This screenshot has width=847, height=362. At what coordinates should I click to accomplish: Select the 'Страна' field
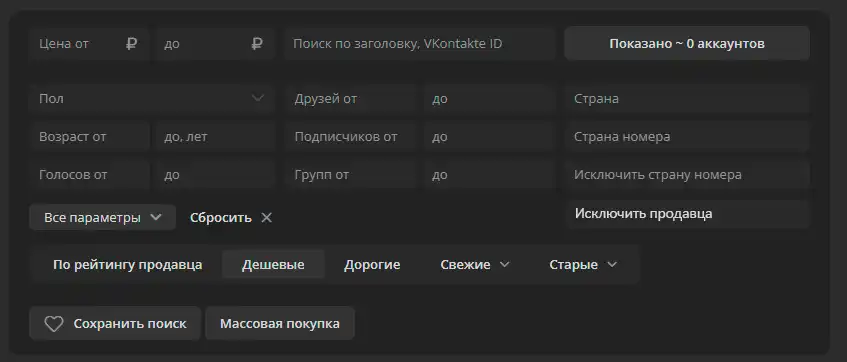pyautogui.click(x=688, y=98)
